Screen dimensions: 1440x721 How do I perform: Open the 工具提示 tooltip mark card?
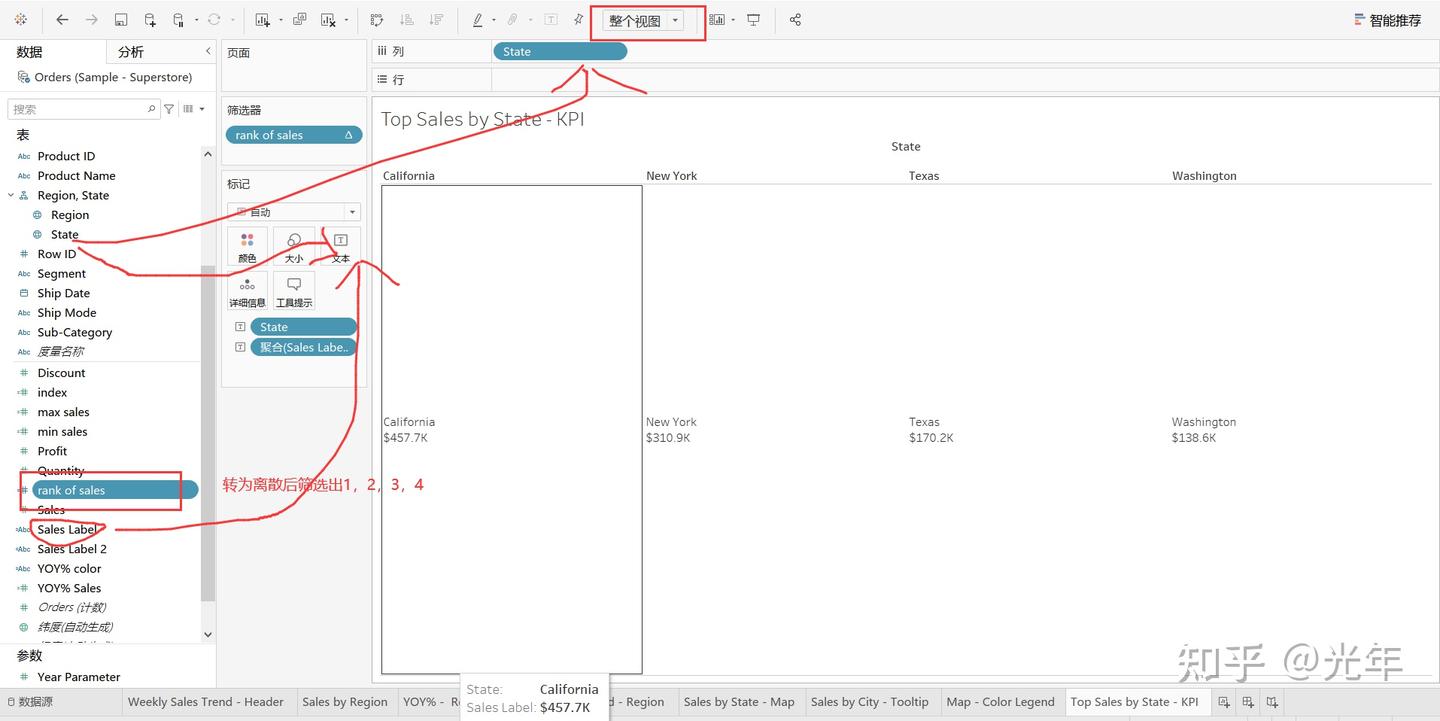(x=294, y=291)
